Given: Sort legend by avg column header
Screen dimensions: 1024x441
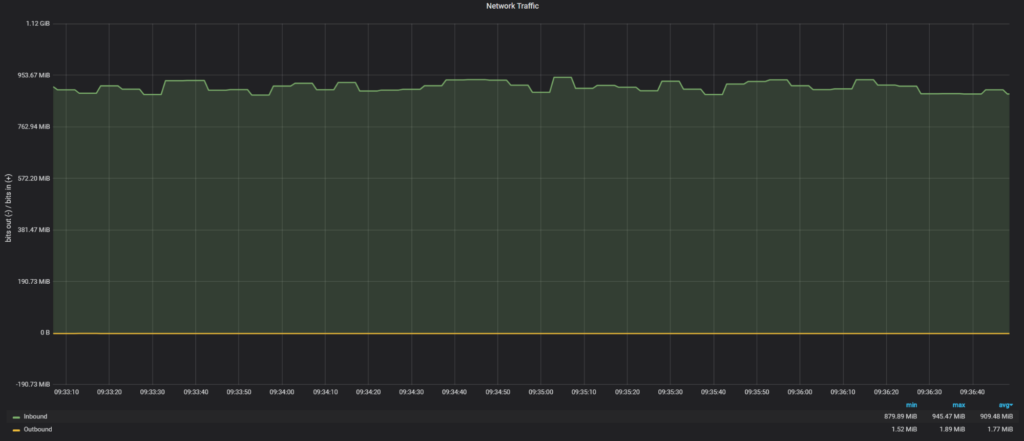Looking at the screenshot, I should (1004, 404).
